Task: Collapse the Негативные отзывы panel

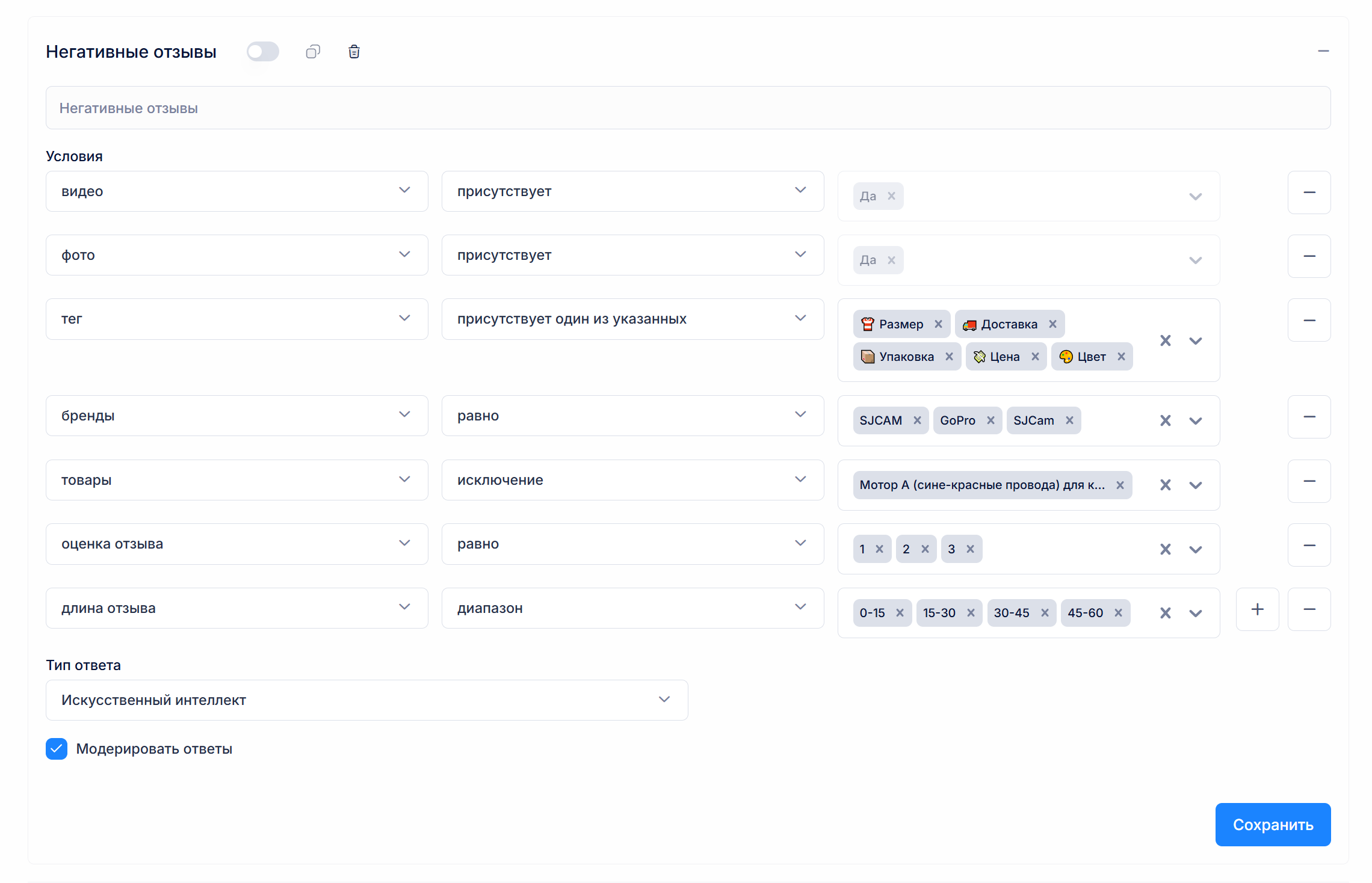Action: pyautogui.click(x=1323, y=52)
